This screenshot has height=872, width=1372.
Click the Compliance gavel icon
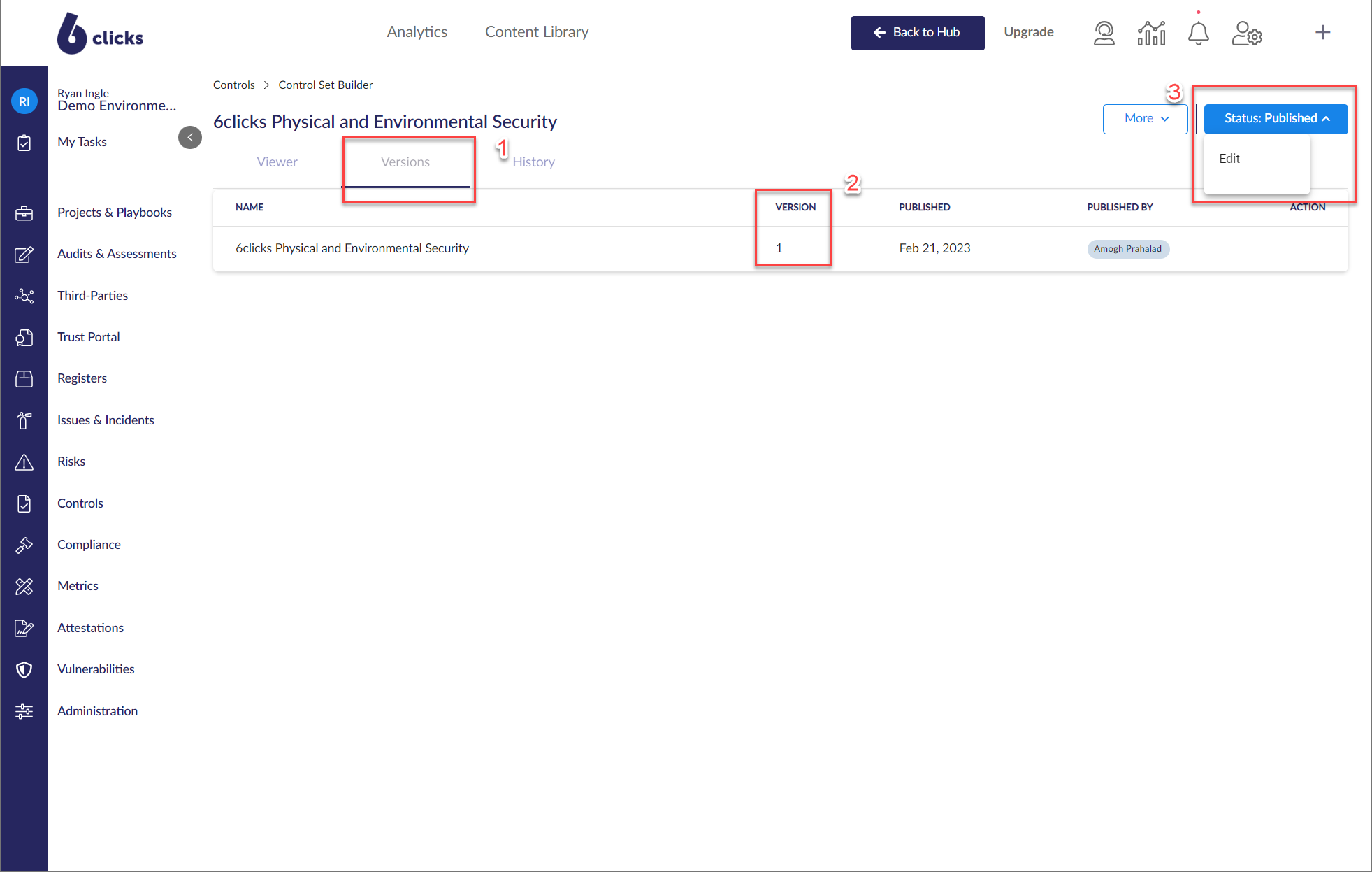24,545
